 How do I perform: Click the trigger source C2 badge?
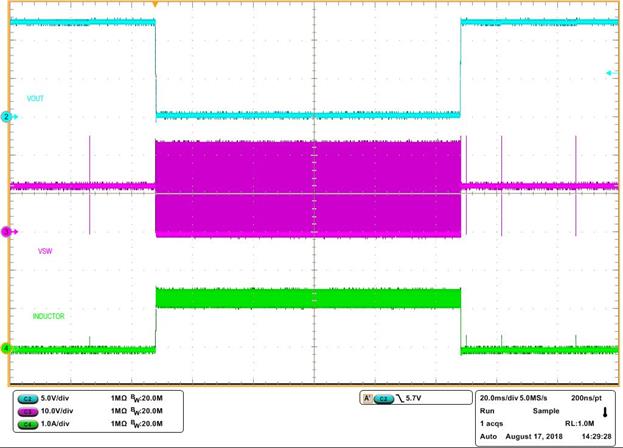(x=384, y=398)
